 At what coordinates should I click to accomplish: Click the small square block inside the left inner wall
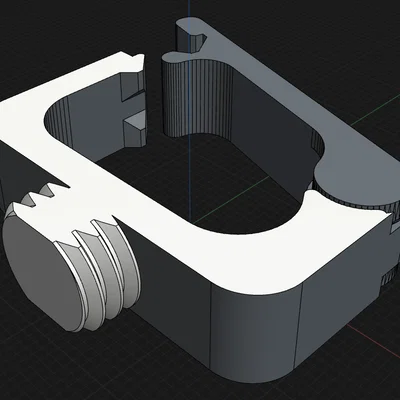point(135,129)
